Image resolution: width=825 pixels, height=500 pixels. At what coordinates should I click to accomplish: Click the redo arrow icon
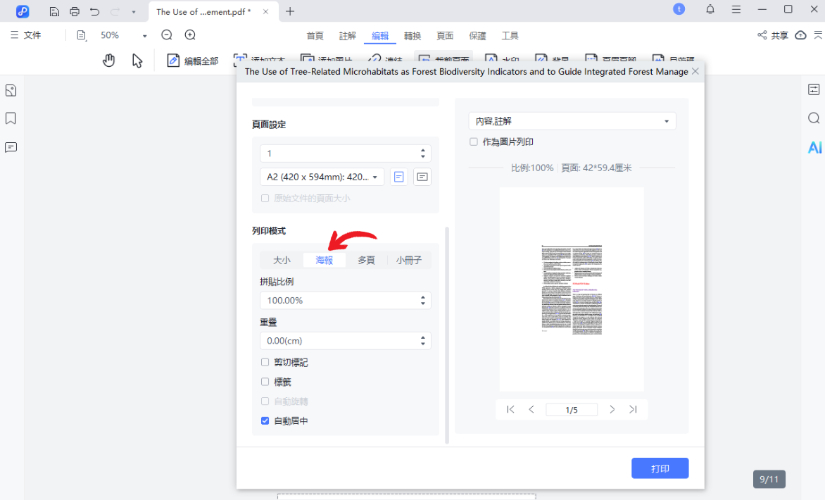click(x=115, y=11)
